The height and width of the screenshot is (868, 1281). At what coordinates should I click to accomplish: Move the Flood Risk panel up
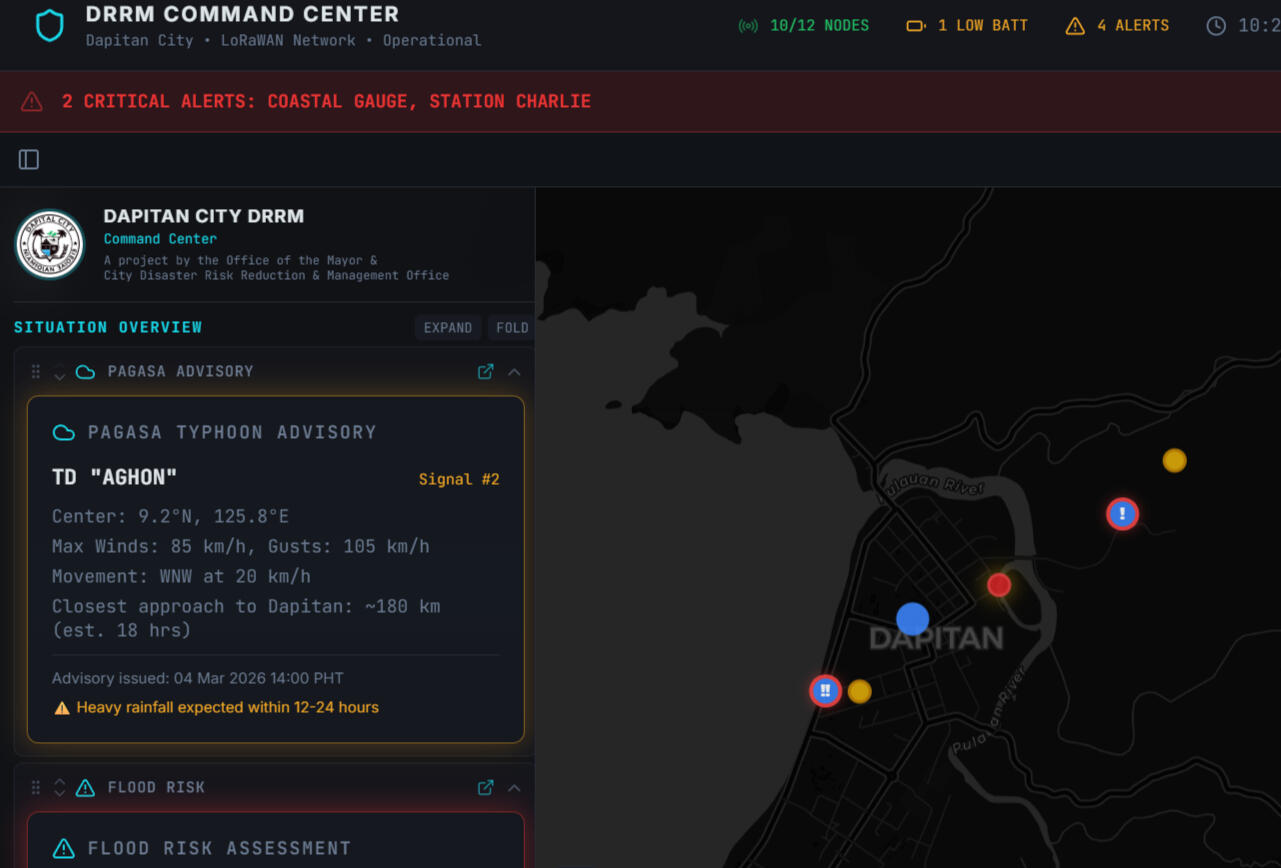click(60, 782)
